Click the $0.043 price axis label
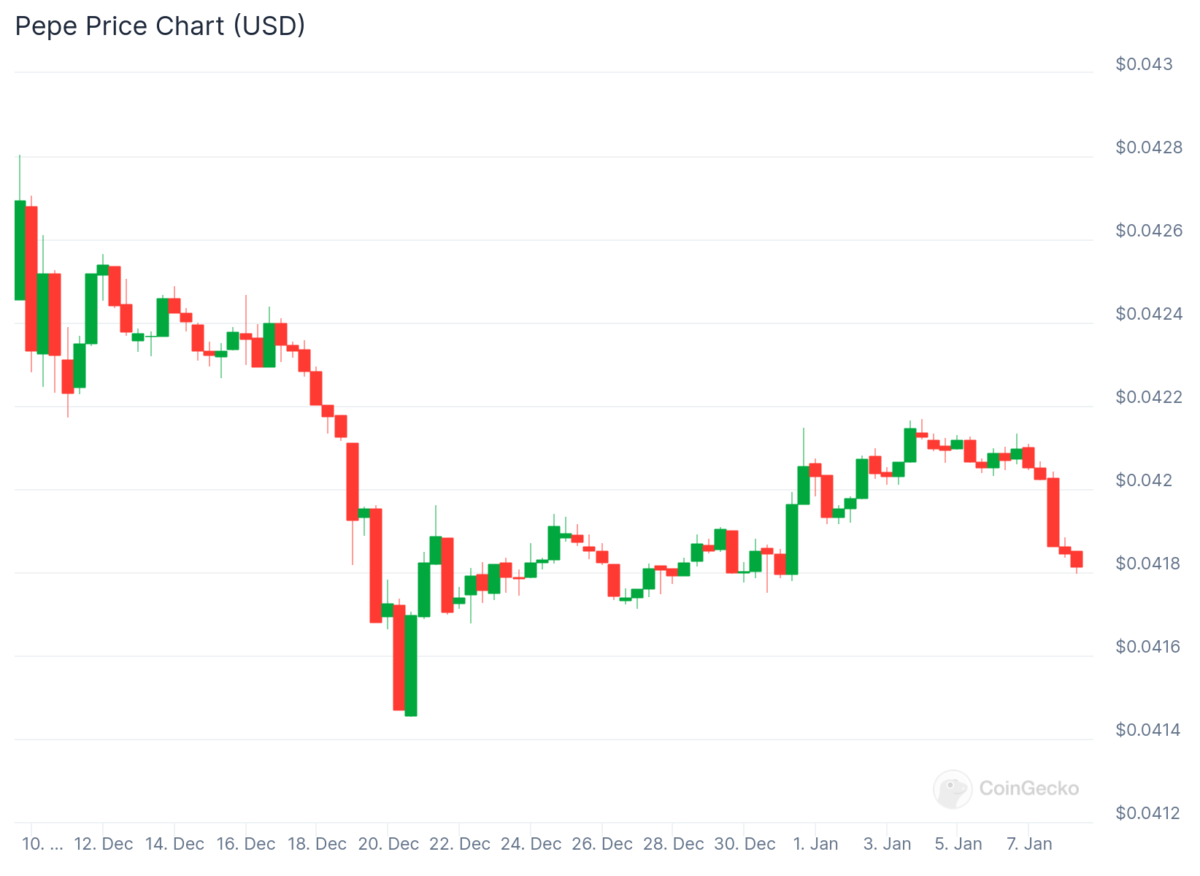 (x=1144, y=65)
